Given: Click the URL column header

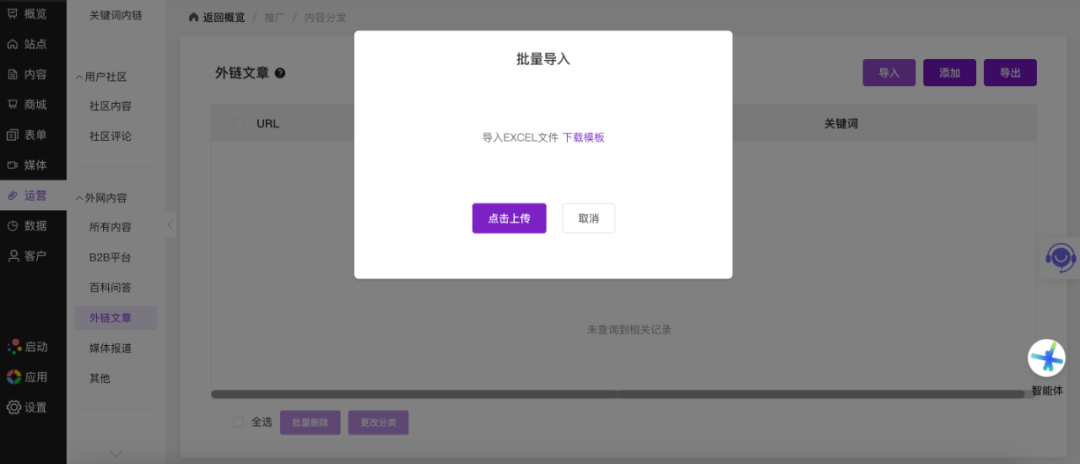Looking at the screenshot, I should (268, 124).
